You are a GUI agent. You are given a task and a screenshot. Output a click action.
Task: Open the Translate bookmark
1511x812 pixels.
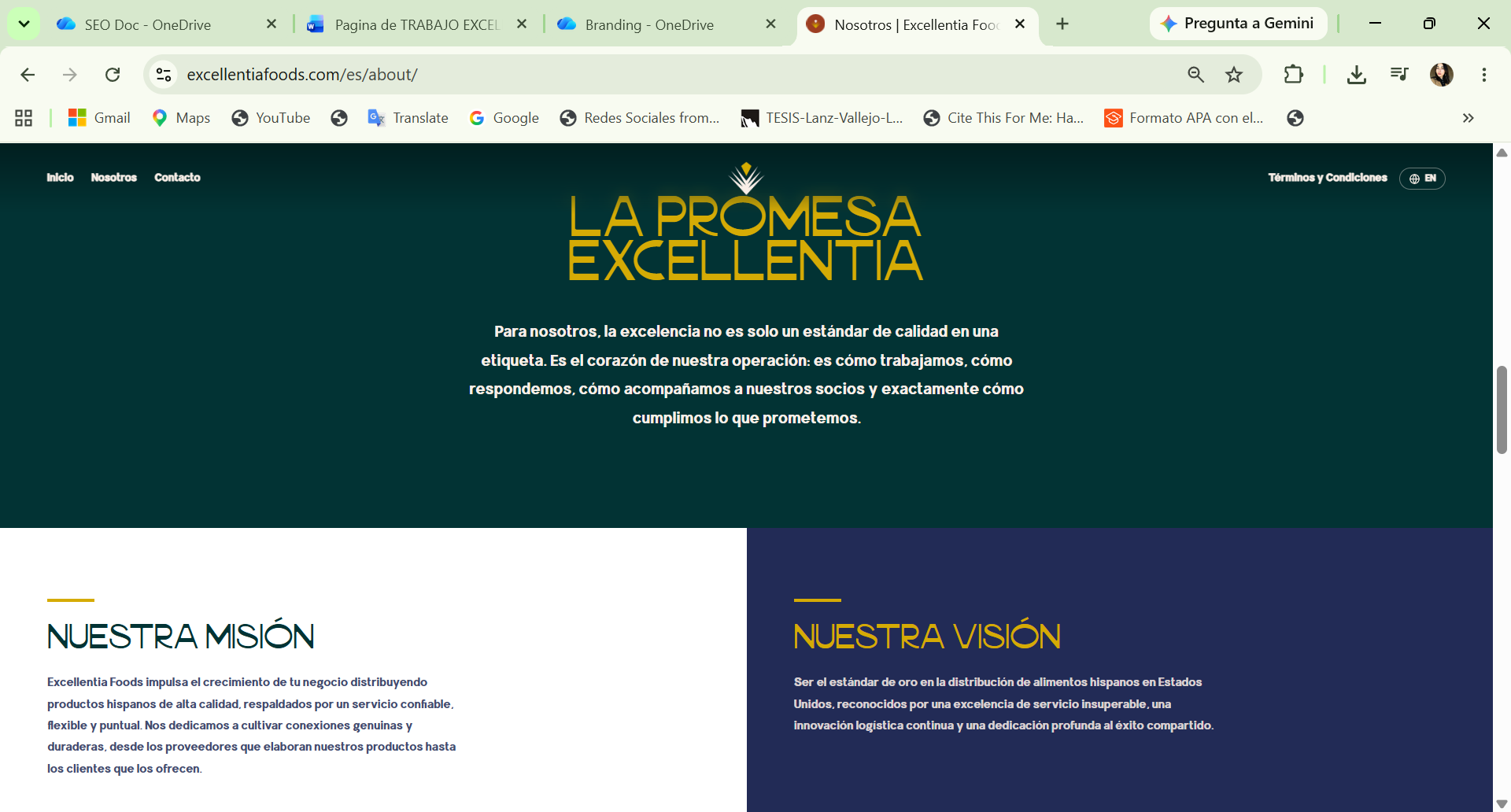[x=408, y=118]
